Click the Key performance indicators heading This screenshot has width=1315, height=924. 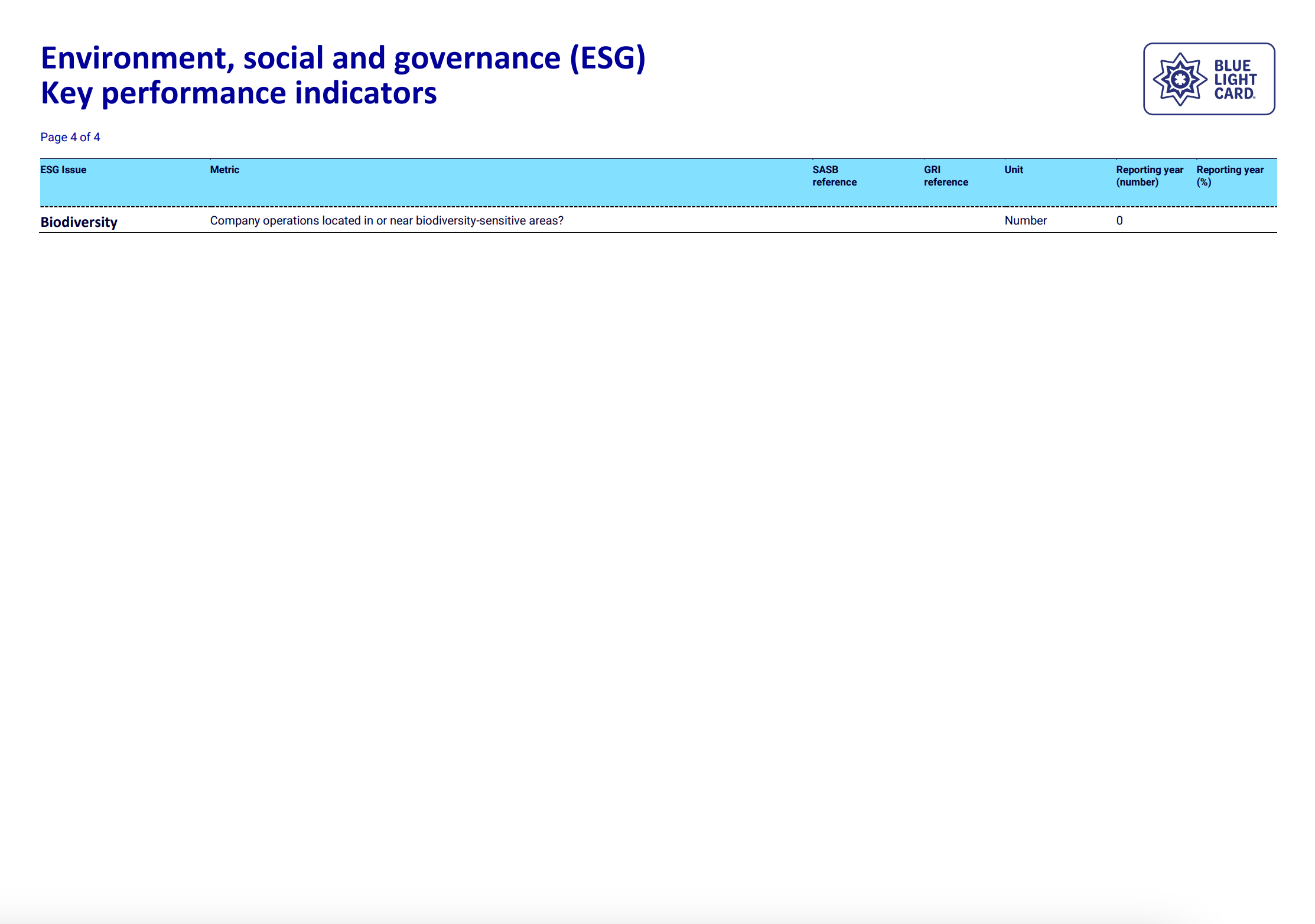point(239,93)
